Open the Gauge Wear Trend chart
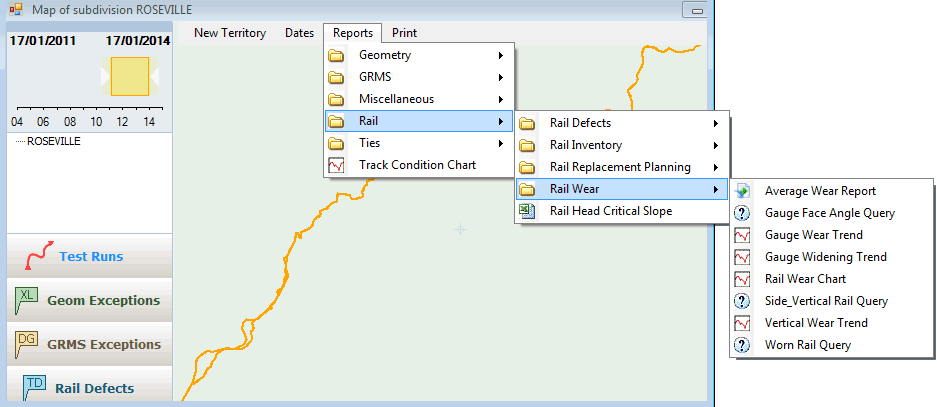Image resolution: width=937 pixels, height=407 pixels. click(x=813, y=235)
